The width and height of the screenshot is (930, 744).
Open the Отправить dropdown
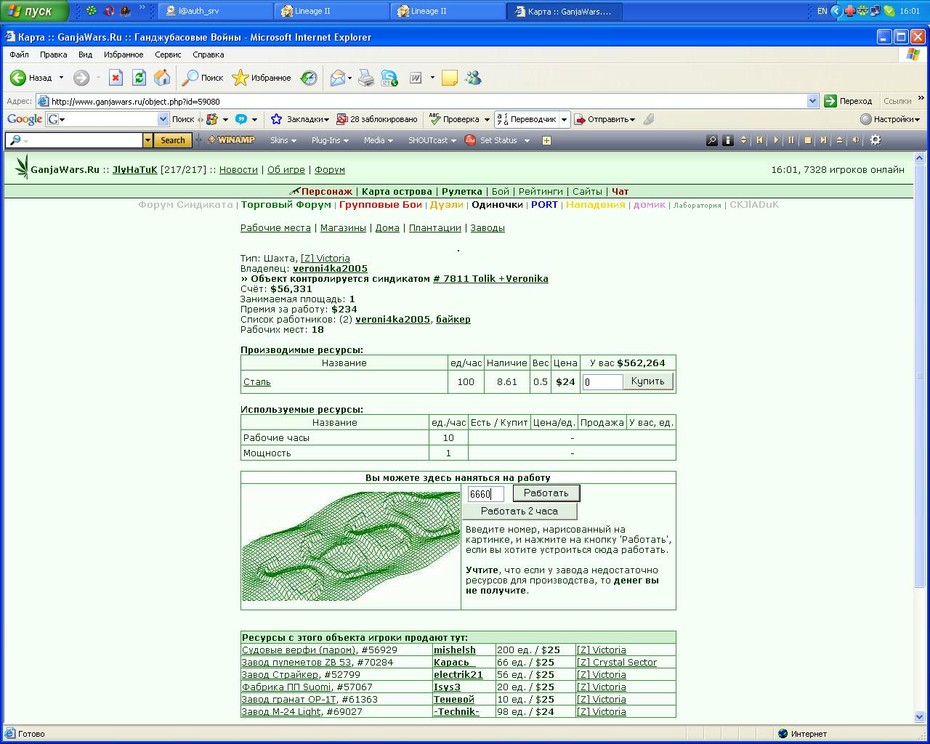633,119
